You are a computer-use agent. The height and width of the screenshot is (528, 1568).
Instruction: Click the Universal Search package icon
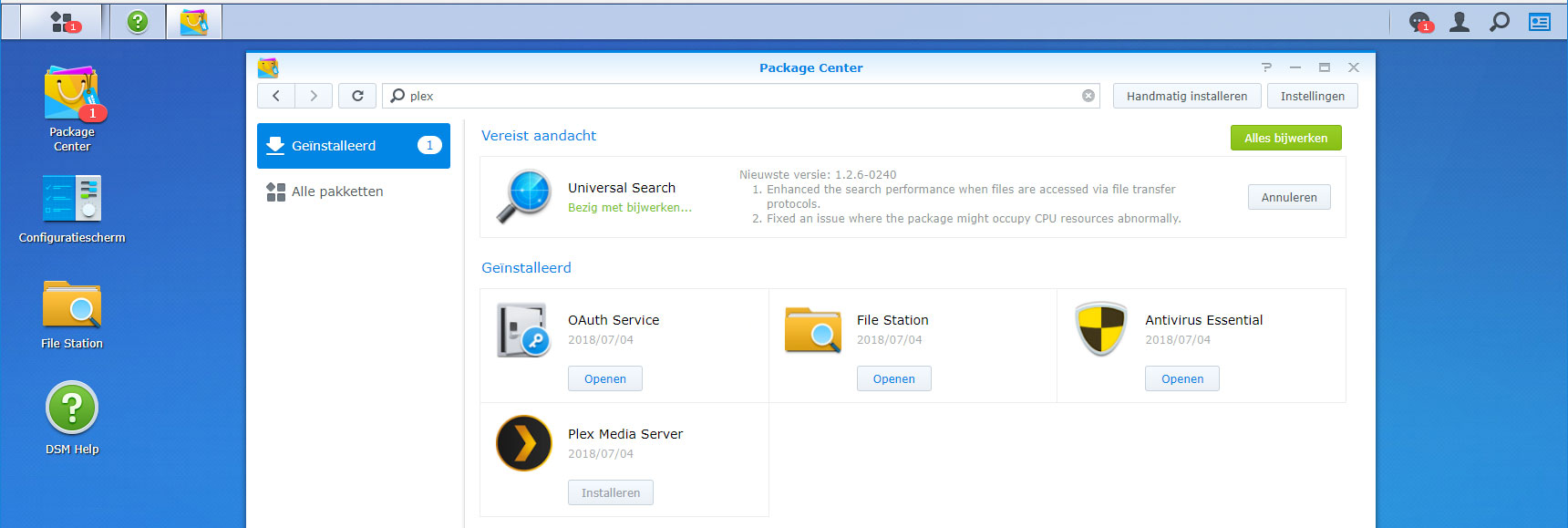coord(524,196)
